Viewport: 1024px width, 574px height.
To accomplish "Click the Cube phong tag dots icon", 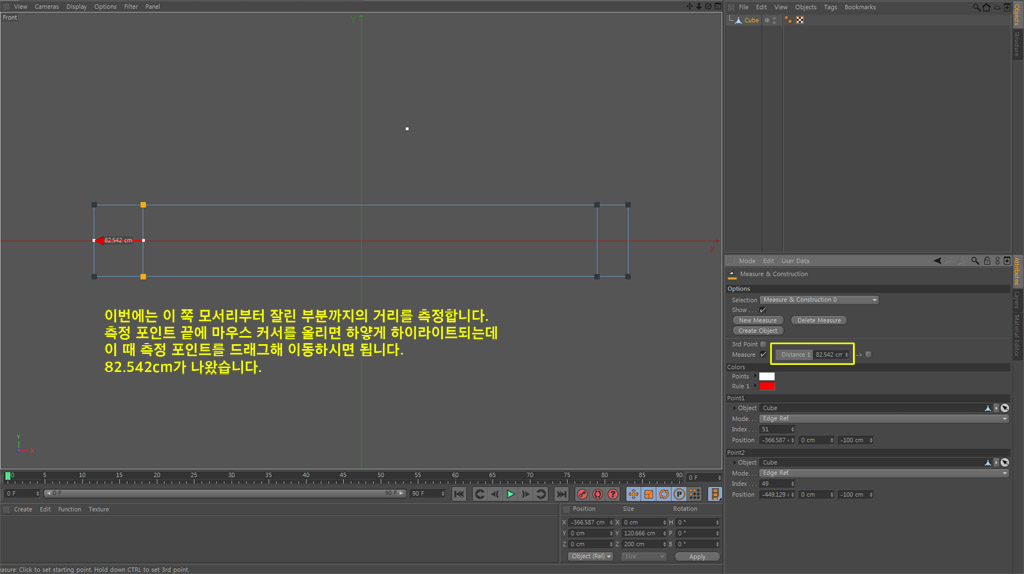I will coord(788,20).
